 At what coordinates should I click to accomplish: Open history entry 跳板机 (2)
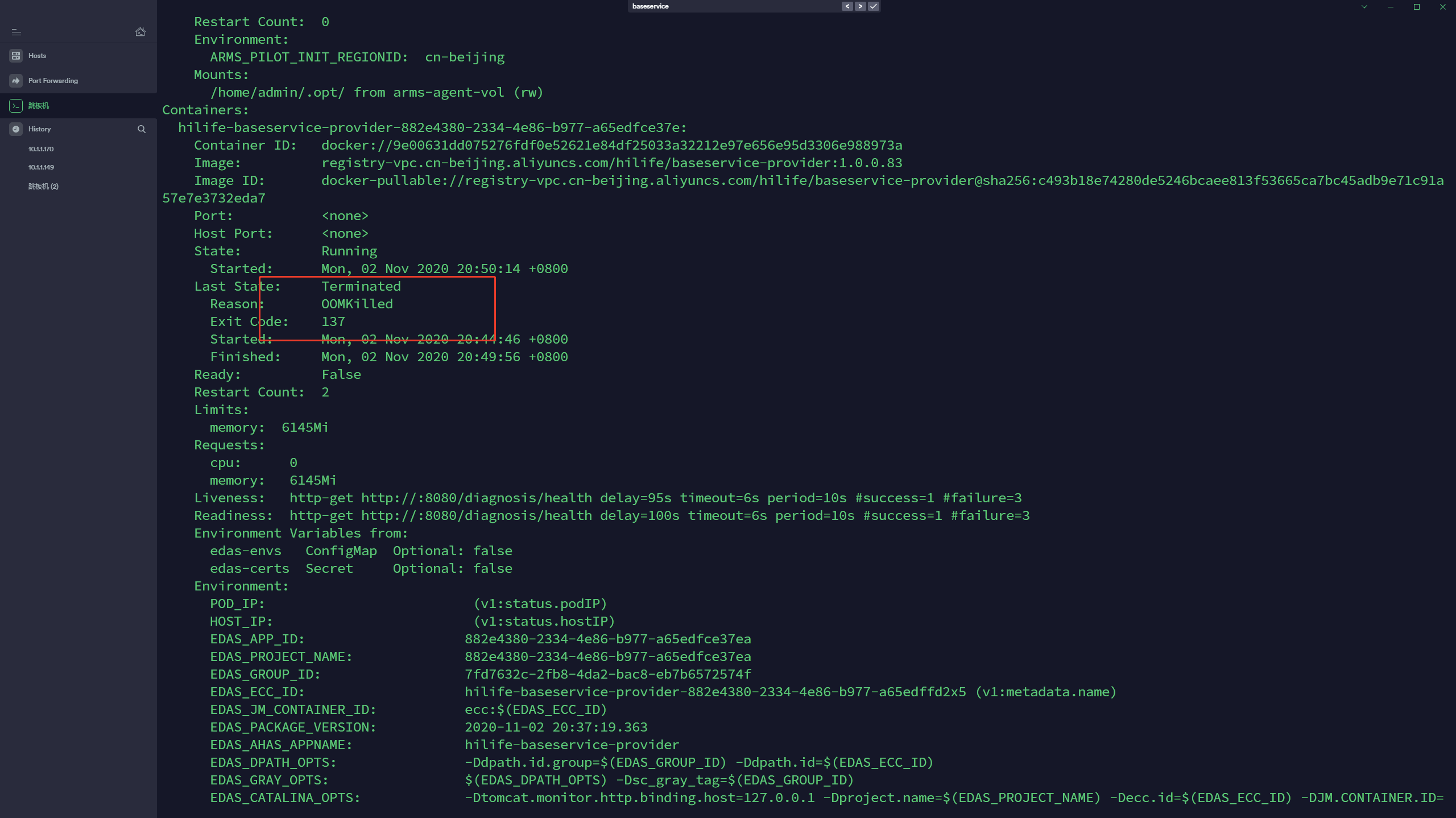pyautogui.click(x=43, y=187)
